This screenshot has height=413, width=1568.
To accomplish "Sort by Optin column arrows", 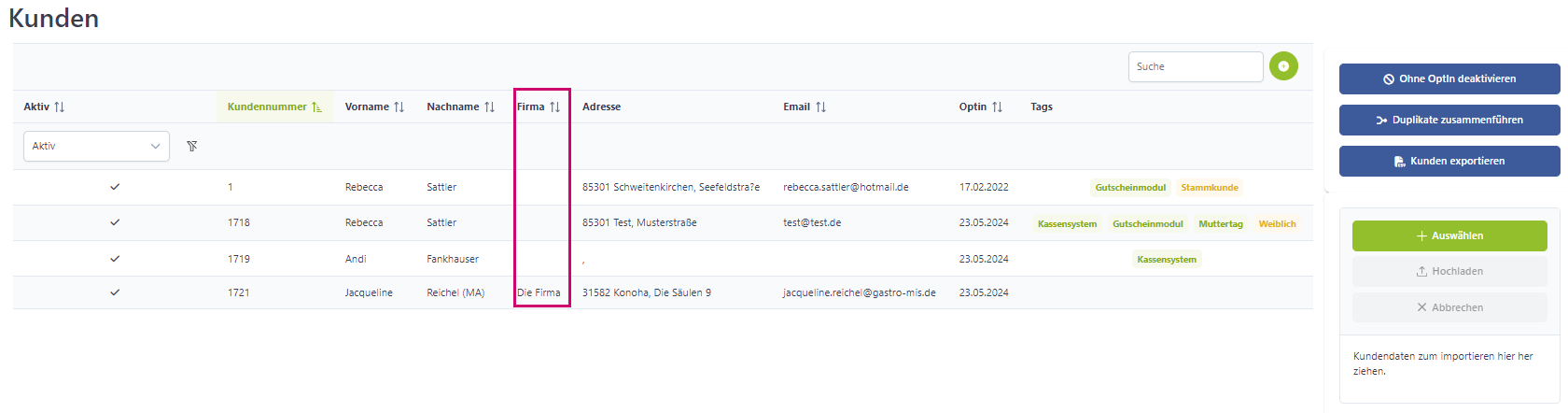I will click(998, 107).
